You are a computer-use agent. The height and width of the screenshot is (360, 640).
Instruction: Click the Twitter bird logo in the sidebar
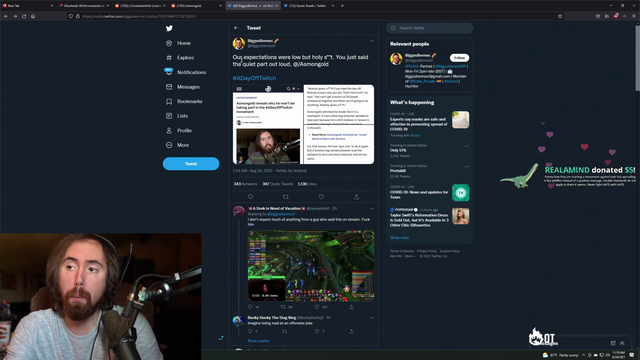tap(169, 28)
